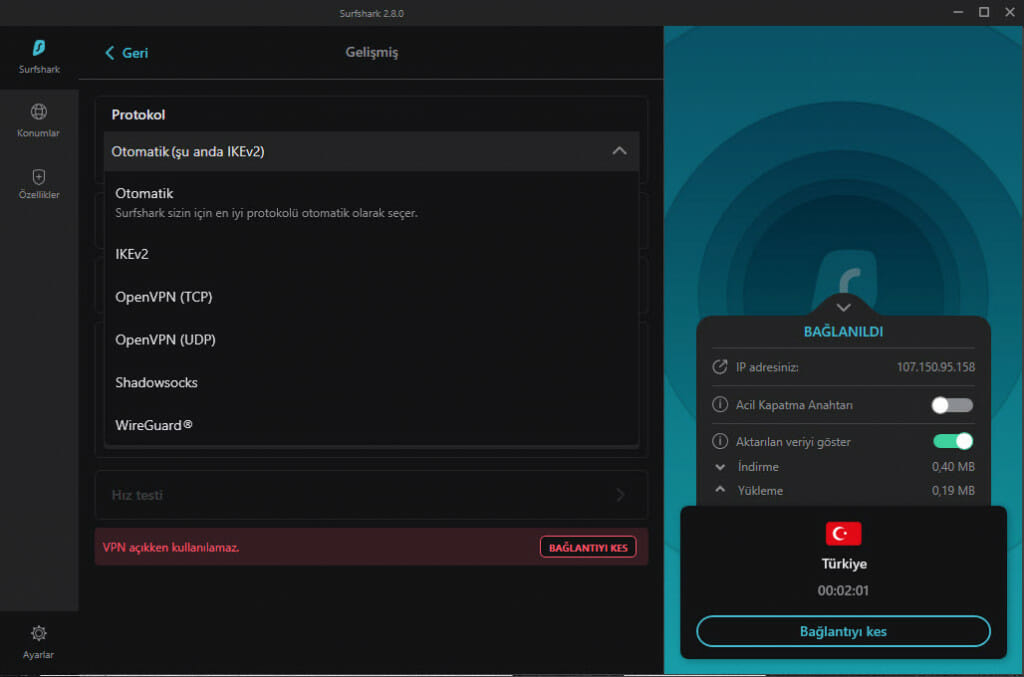
Task: Click the BAĞLANILDI status heading
Action: coord(843,332)
